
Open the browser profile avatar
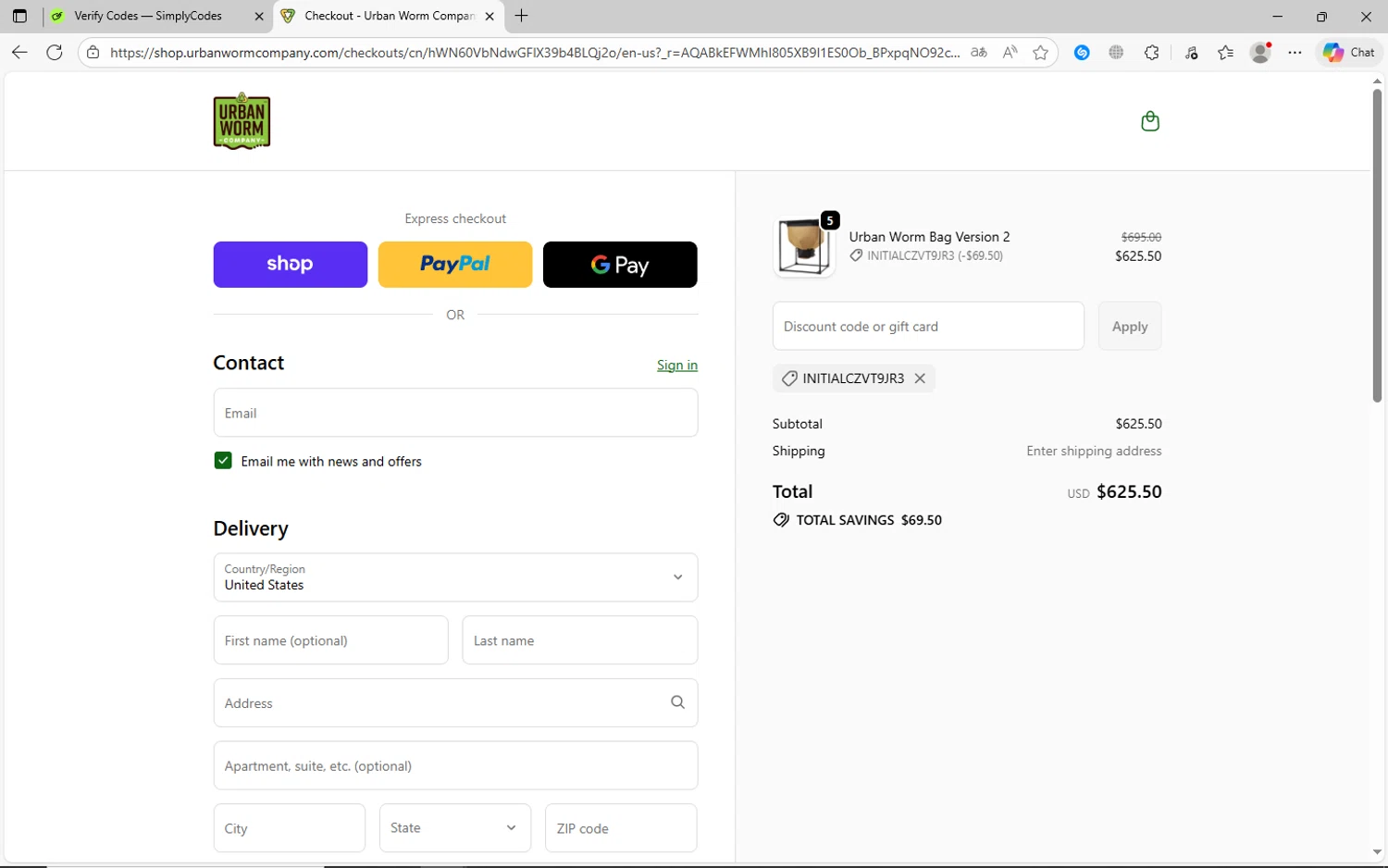(x=1260, y=53)
